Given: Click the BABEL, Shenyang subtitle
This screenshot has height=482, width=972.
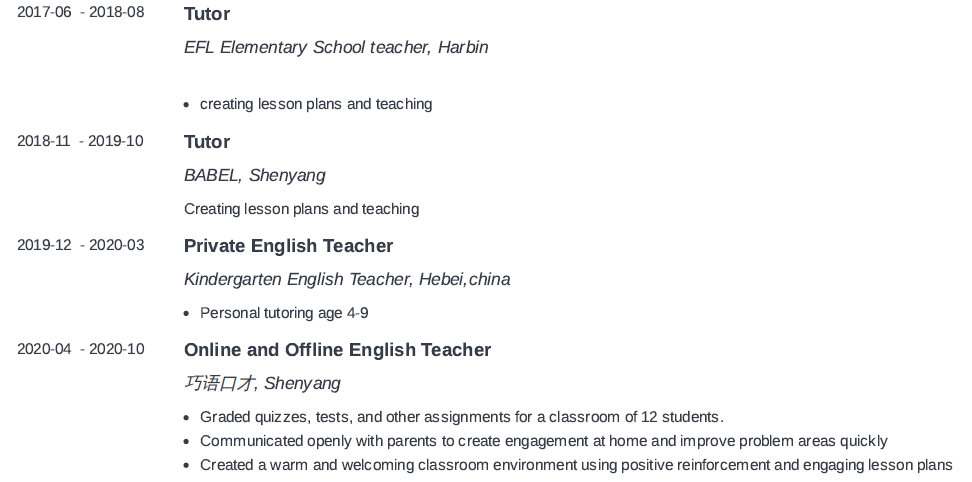Looking at the screenshot, I should pos(255,175).
